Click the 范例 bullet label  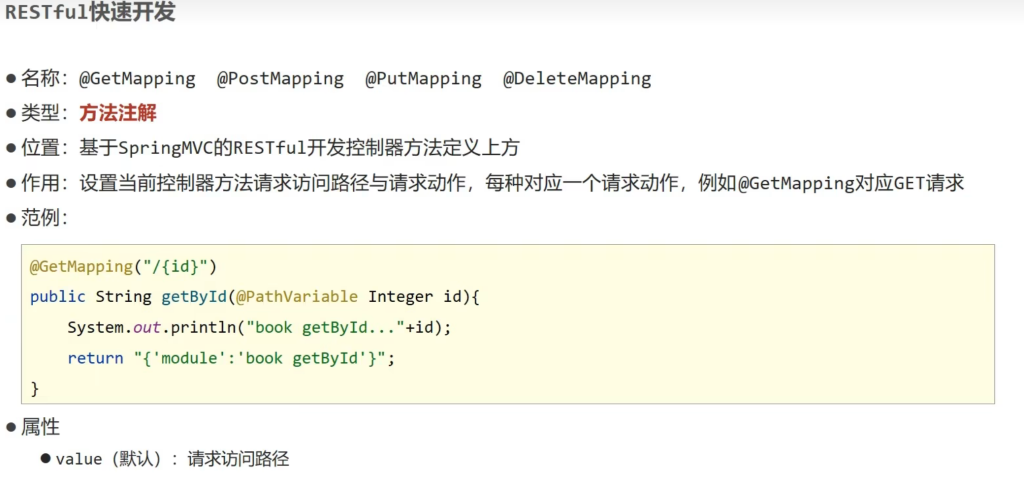coord(44,218)
